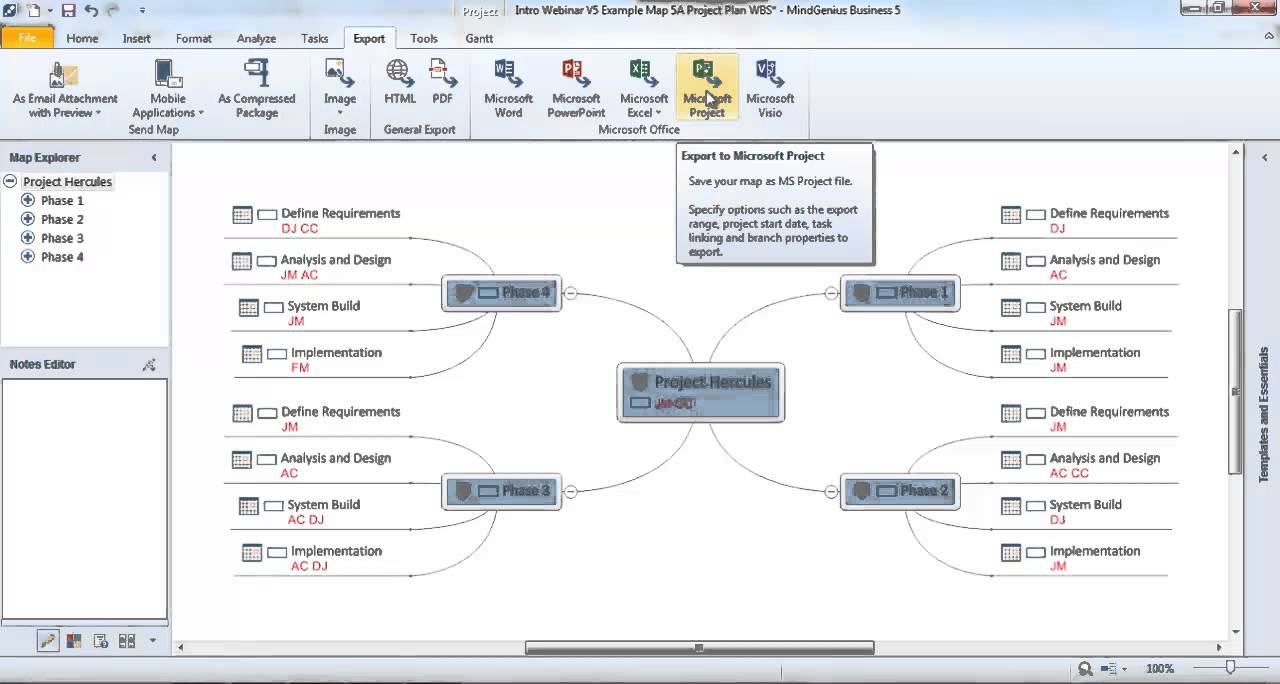Click the MindGenius application icon in title bar
The width and height of the screenshot is (1280, 684).
coord(9,10)
